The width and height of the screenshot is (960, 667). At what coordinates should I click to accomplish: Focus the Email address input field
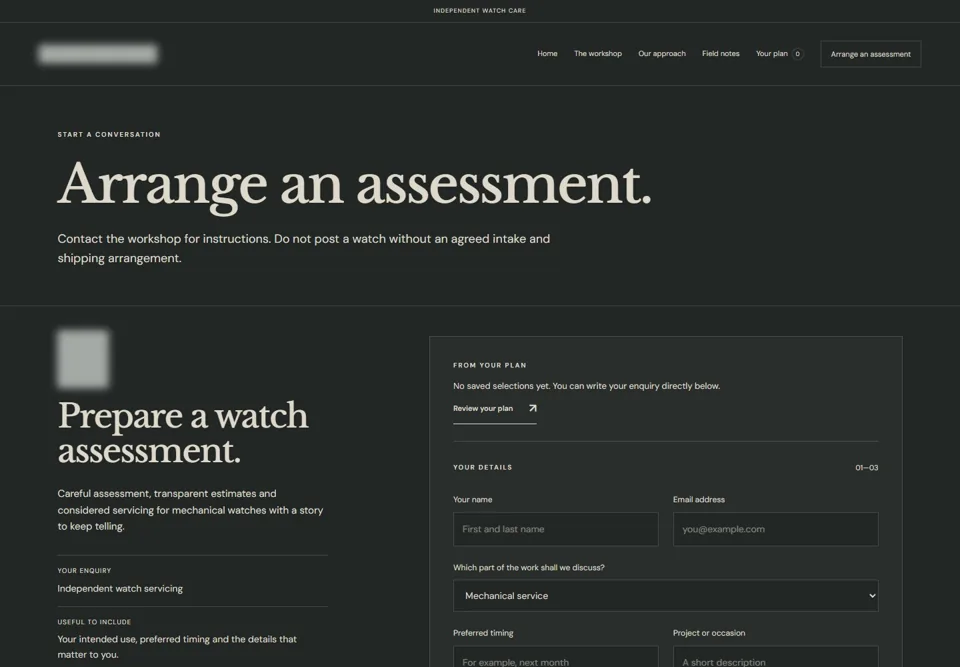tap(775, 529)
